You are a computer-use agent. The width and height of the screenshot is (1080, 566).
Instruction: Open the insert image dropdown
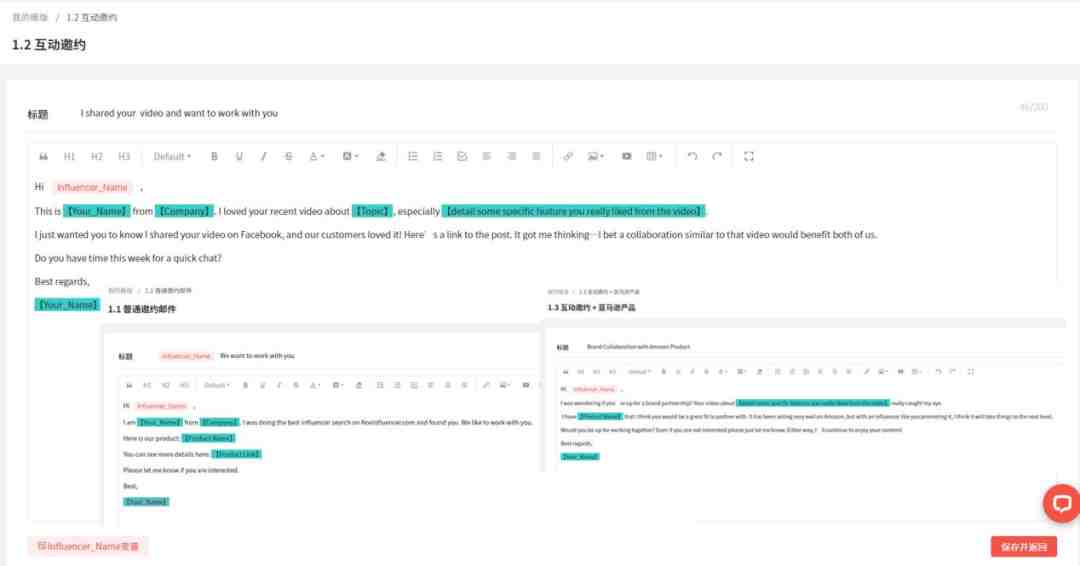pos(595,157)
